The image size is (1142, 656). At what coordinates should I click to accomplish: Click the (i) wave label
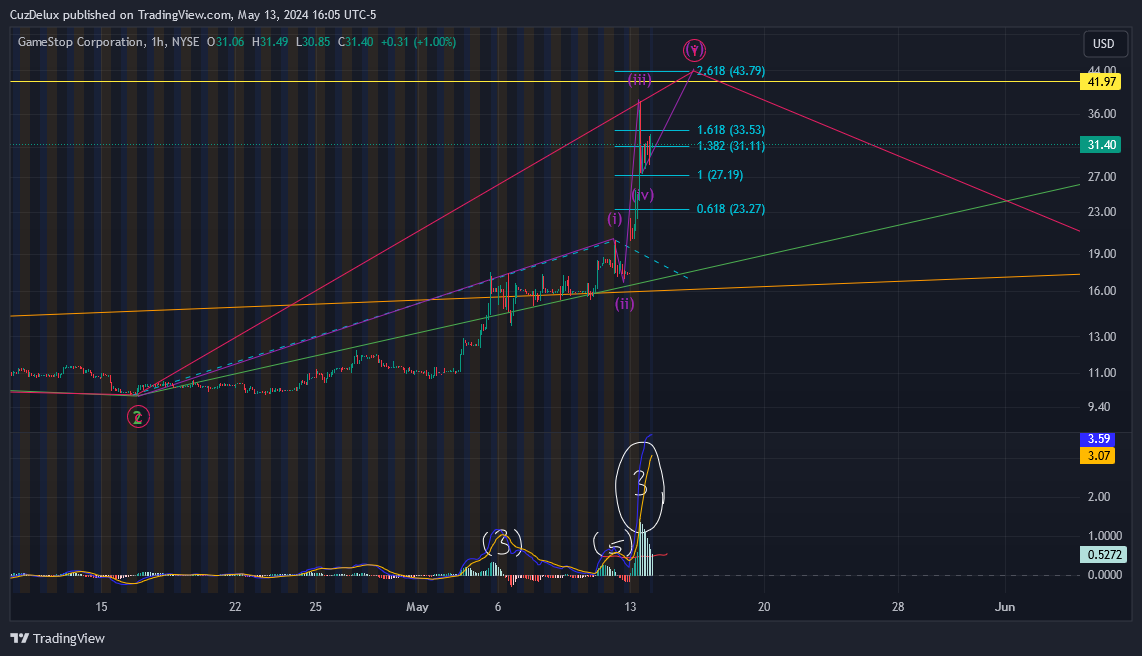point(615,218)
